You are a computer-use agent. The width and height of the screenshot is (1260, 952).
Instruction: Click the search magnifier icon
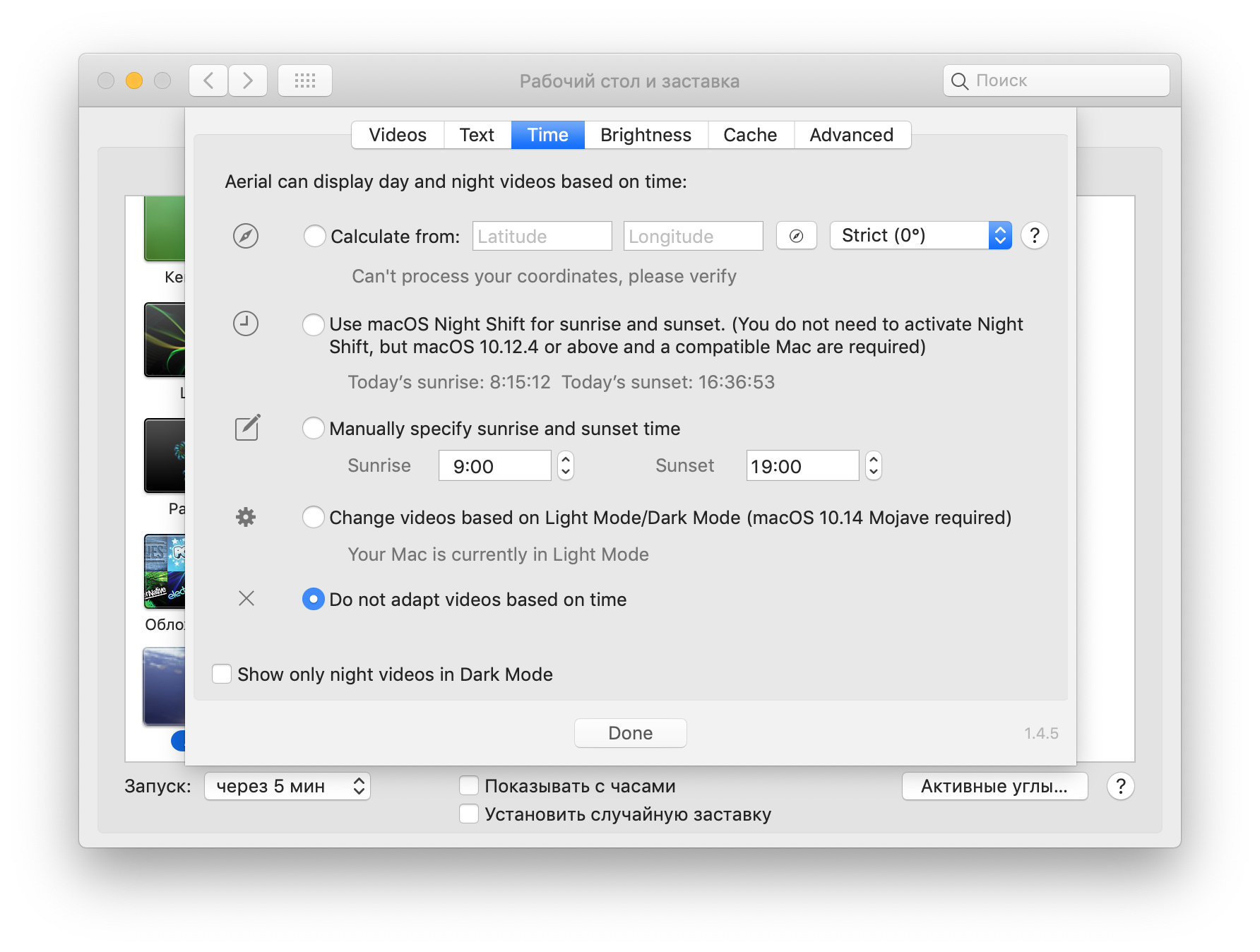[x=960, y=81]
